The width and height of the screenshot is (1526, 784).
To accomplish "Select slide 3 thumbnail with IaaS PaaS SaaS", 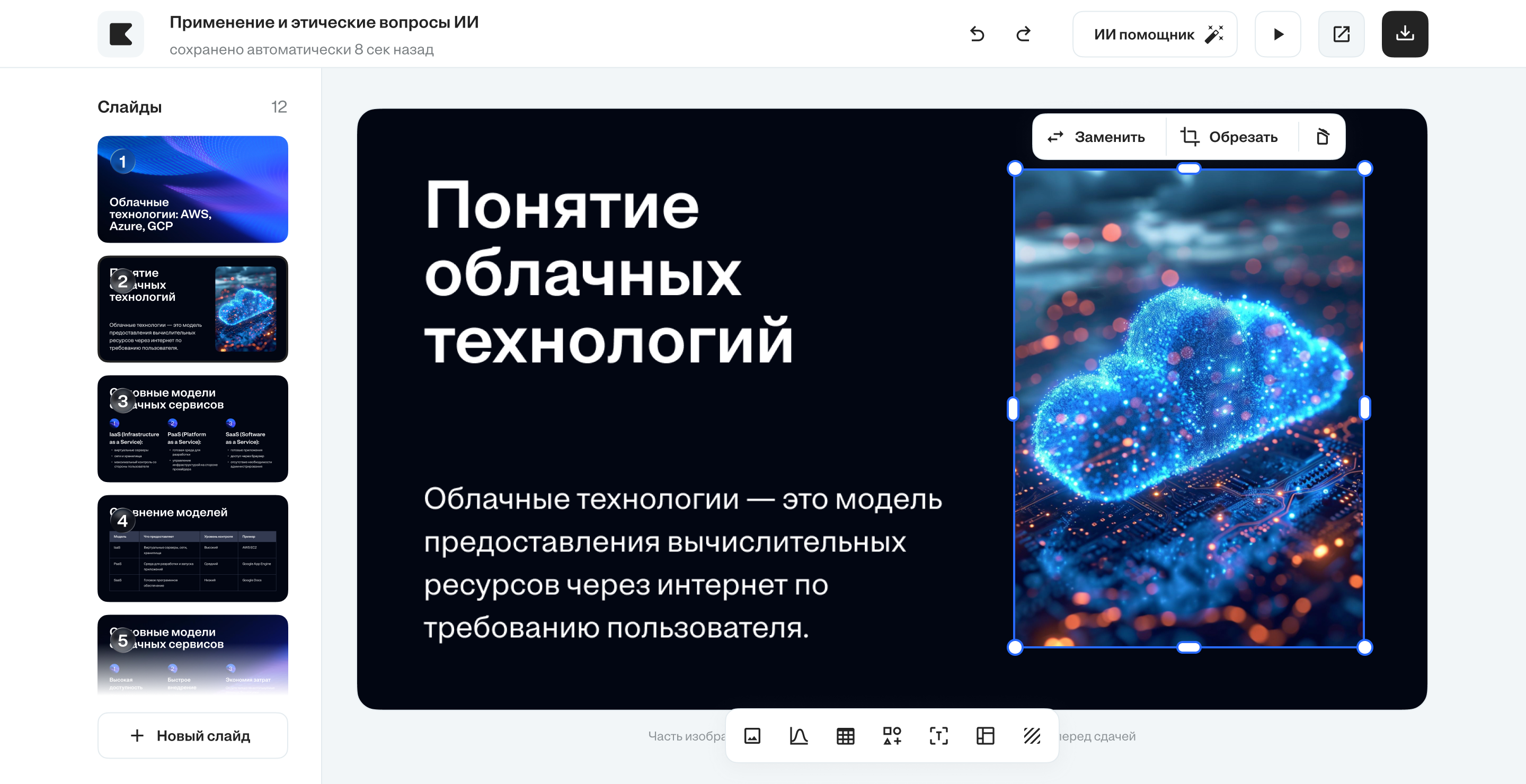I will pos(192,428).
